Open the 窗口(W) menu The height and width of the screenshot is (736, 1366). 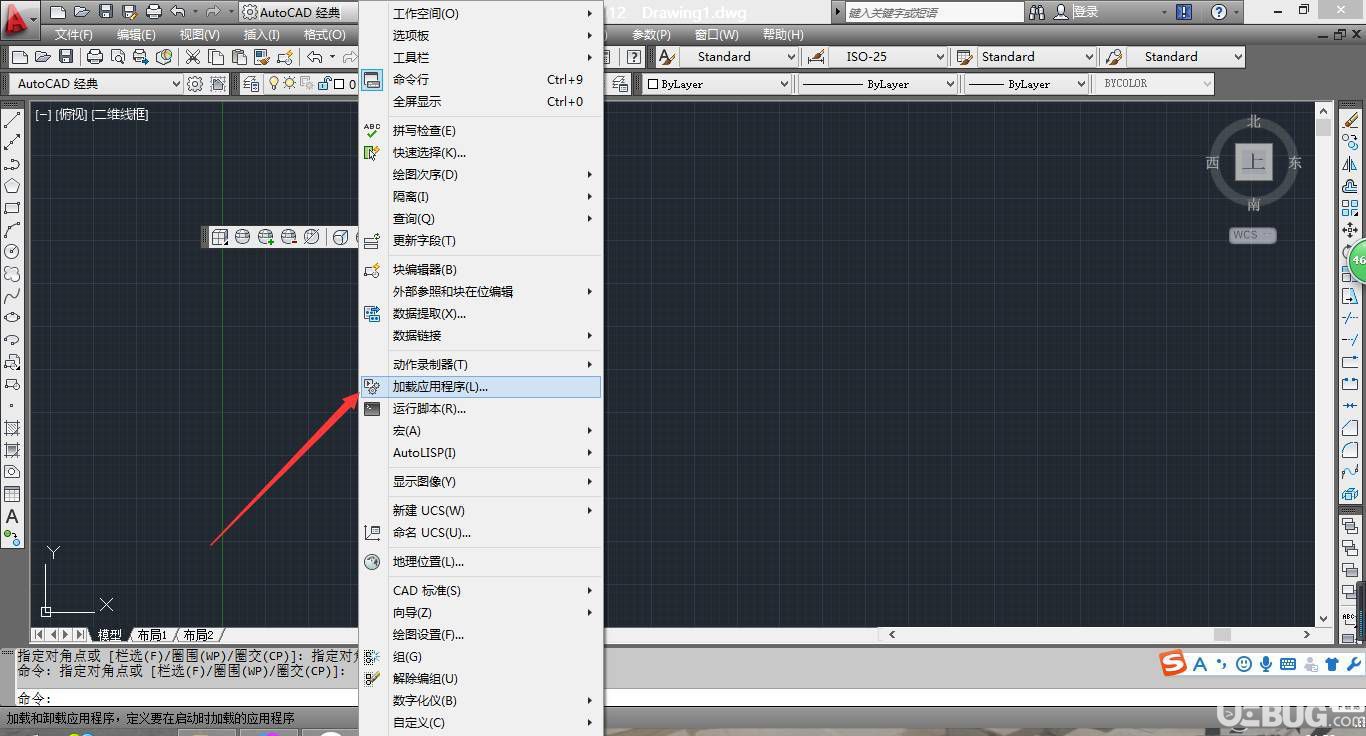tap(716, 35)
